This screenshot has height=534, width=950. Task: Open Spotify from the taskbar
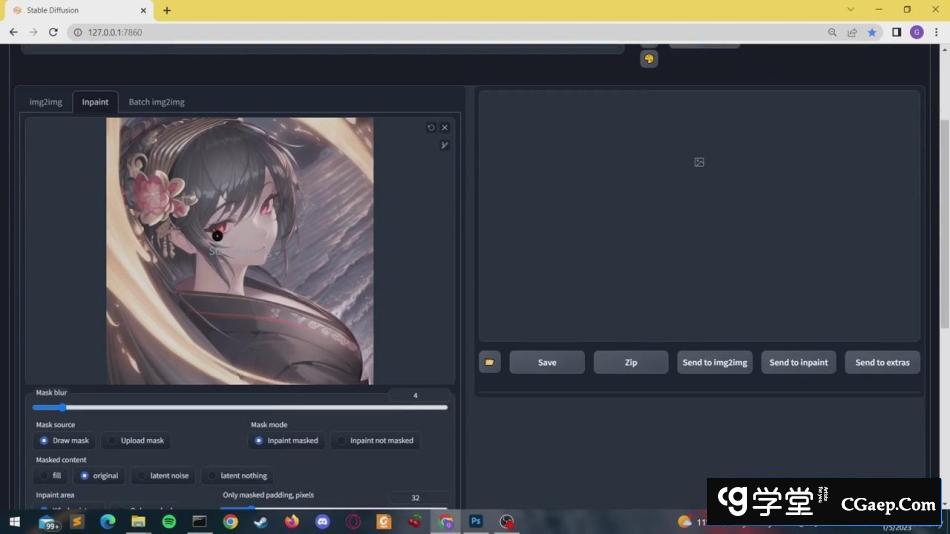tap(169, 521)
